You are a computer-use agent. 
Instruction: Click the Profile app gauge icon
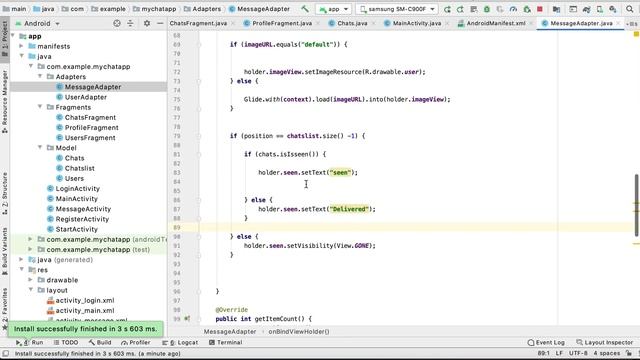[513, 9]
